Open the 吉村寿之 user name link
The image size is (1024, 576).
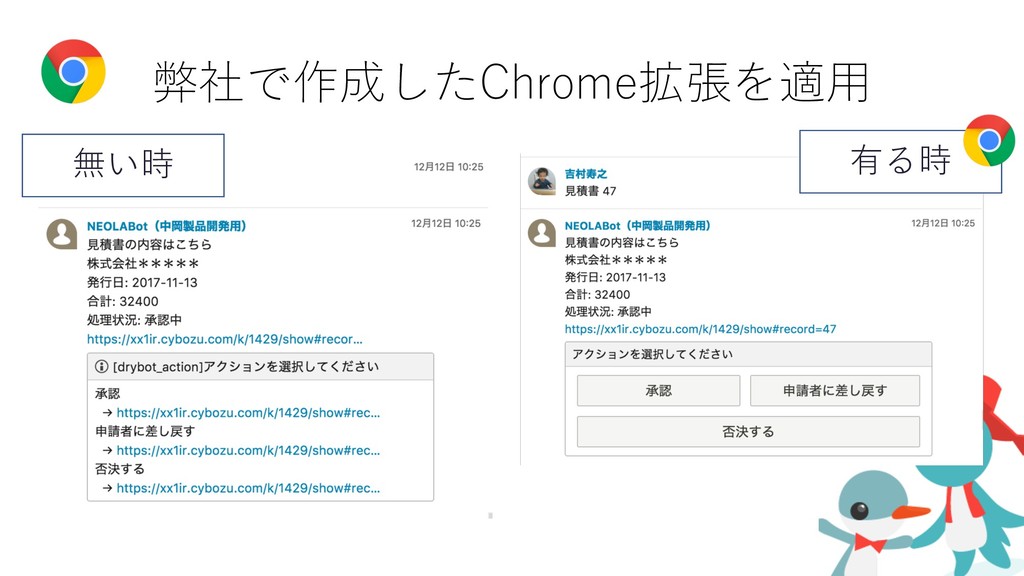[586, 174]
